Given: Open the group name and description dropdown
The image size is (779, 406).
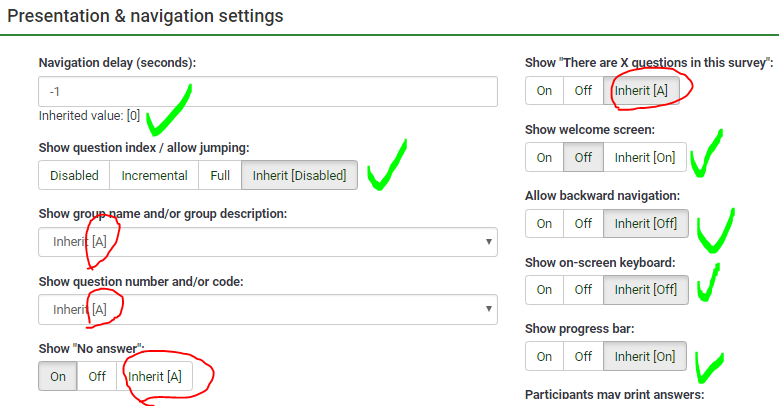Looking at the screenshot, I should 267,242.
